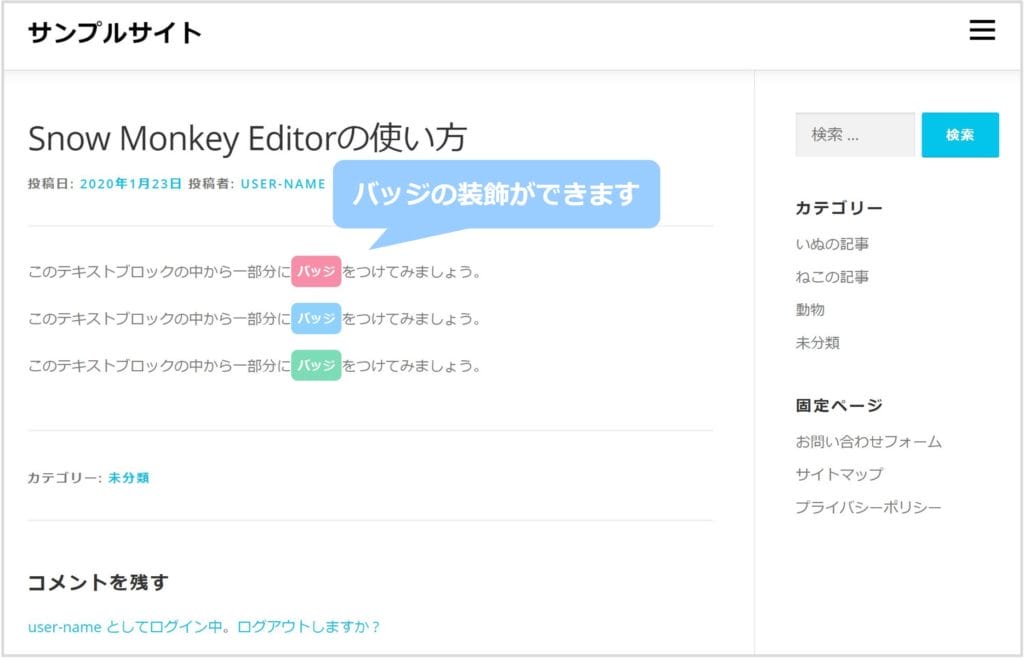The height and width of the screenshot is (658, 1024).
Task: Click the コメントを残す heading
Action: click(x=98, y=582)
